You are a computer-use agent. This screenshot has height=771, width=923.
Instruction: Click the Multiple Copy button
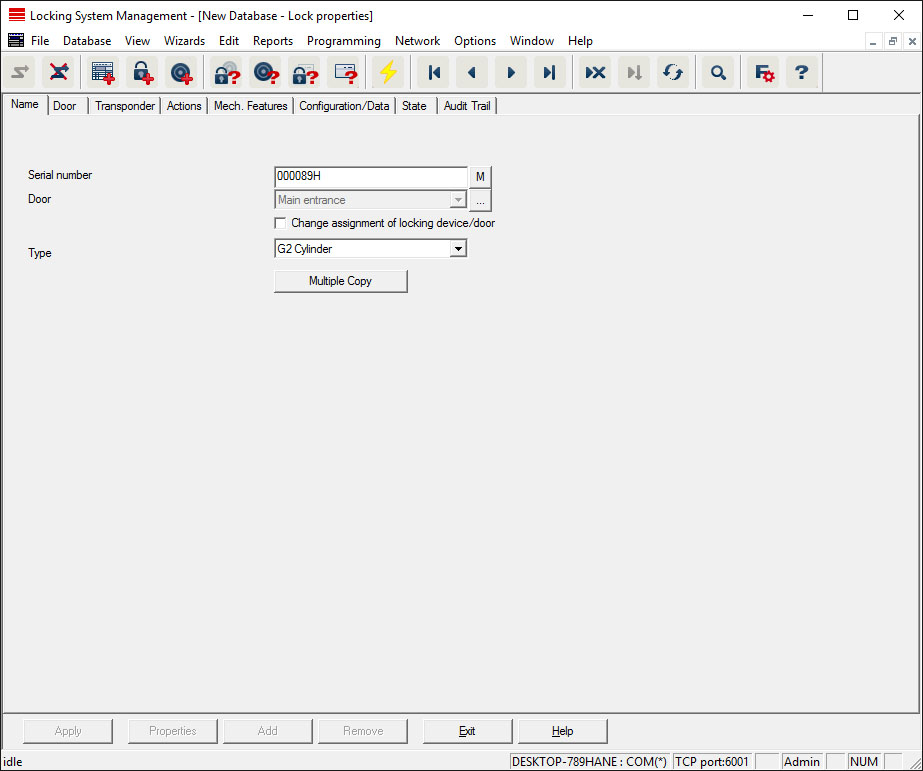click(x=340, y=281)
